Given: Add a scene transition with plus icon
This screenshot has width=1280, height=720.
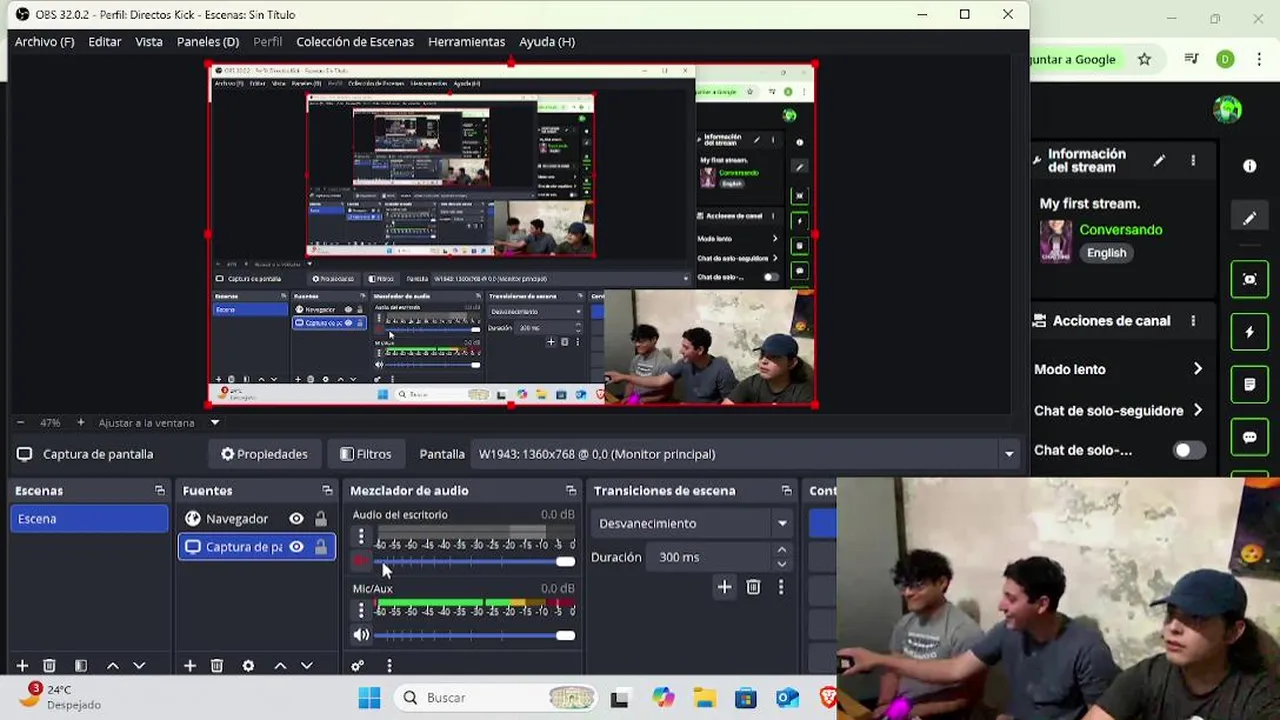Looking at the screenshot, I should [x=724, y=587].
